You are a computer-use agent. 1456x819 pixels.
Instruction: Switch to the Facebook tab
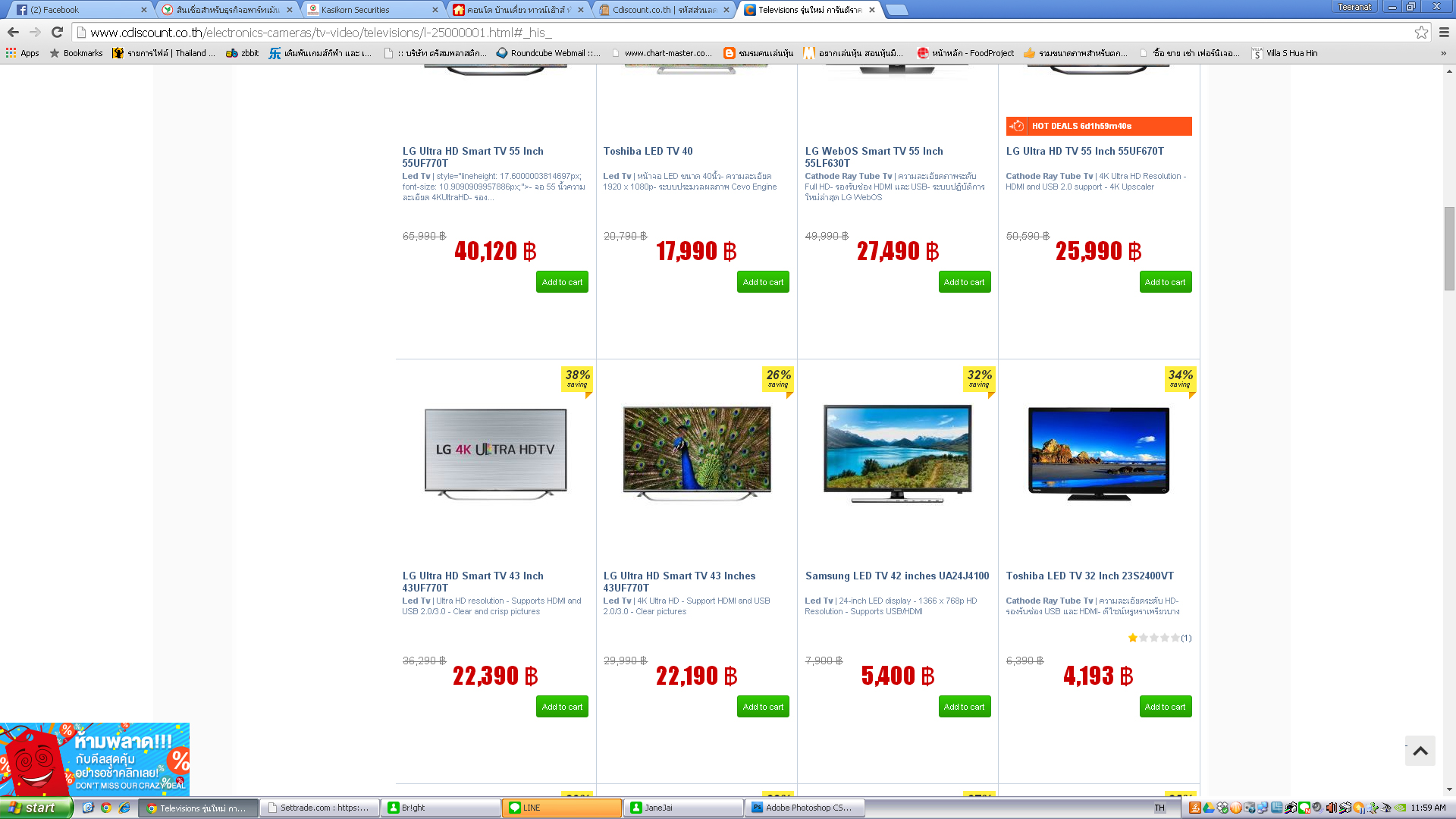click(80, 10)
